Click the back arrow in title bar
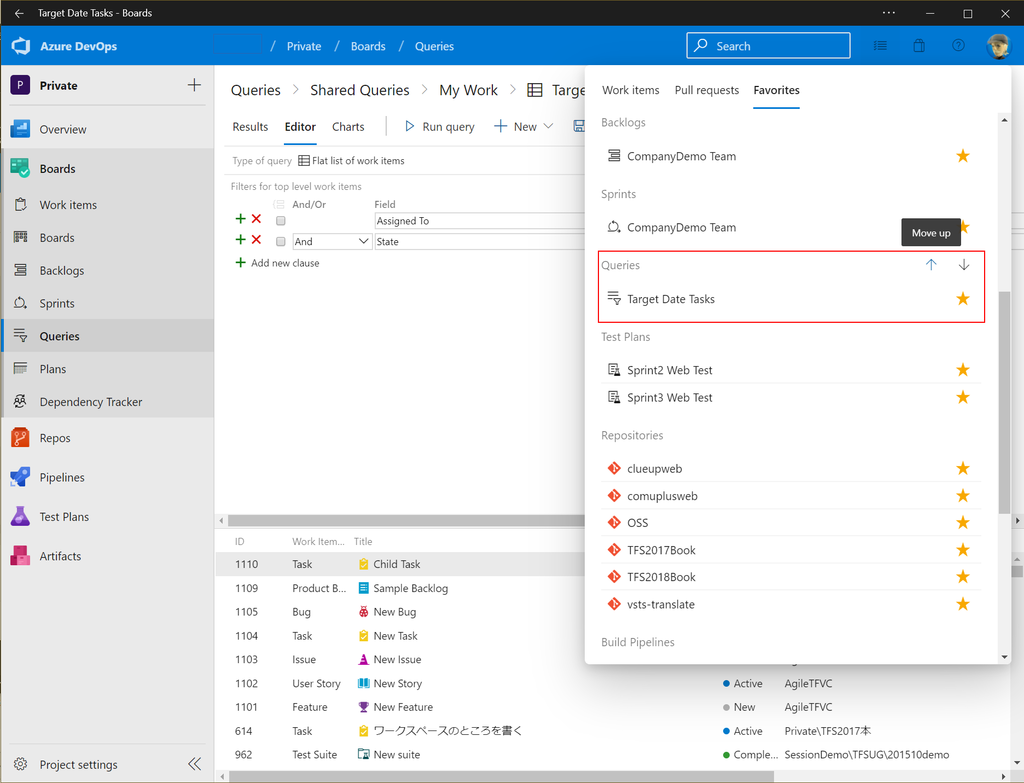 click(x=19, y=13)
